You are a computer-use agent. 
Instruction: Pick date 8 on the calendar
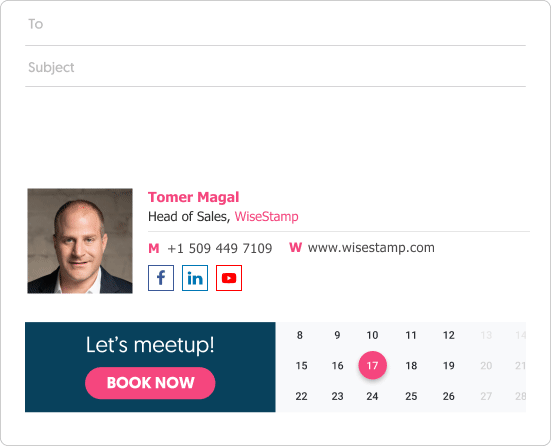click(x=300, y=335)
